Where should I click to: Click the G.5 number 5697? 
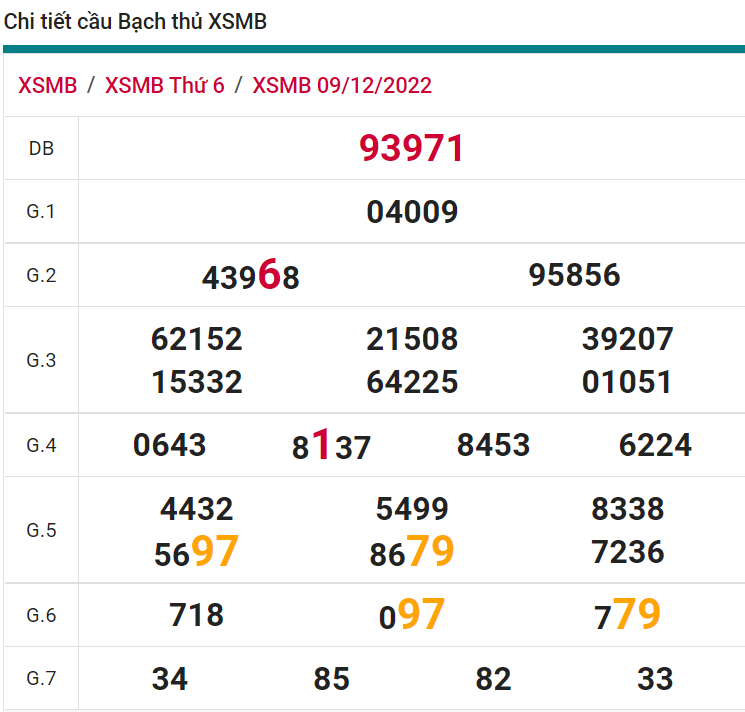(197, 552)
